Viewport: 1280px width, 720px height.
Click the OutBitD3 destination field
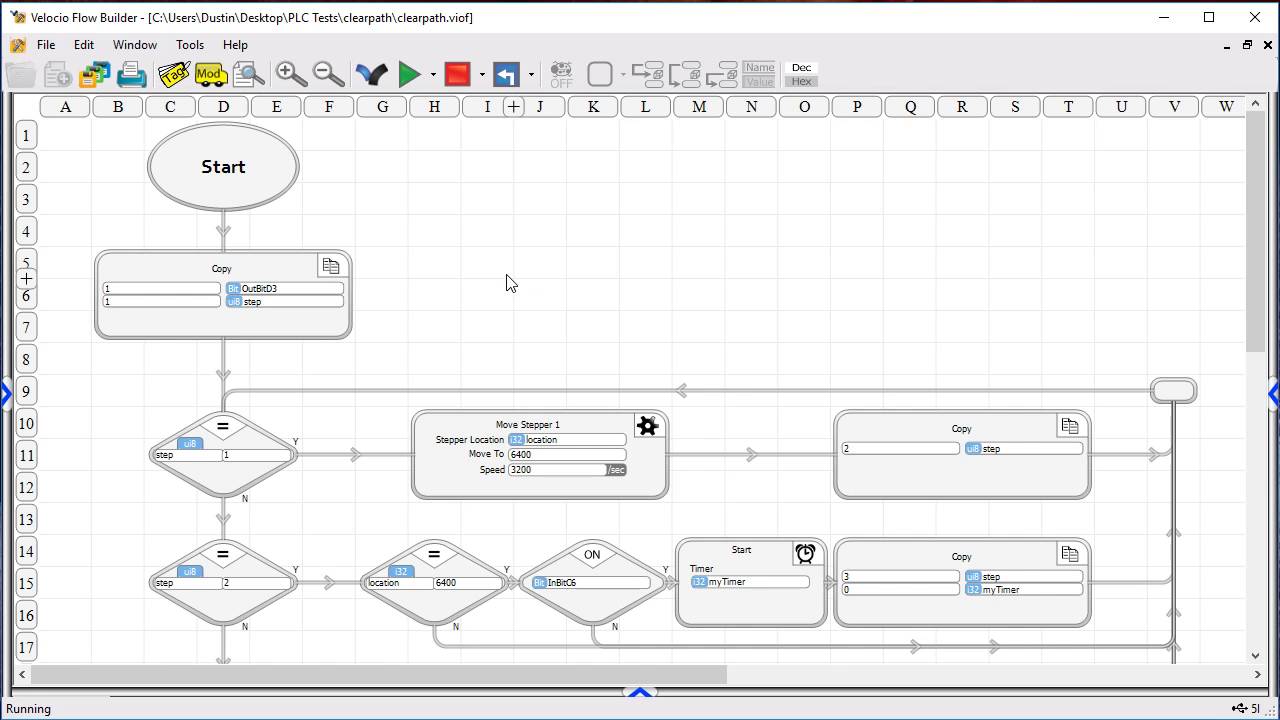284,288
